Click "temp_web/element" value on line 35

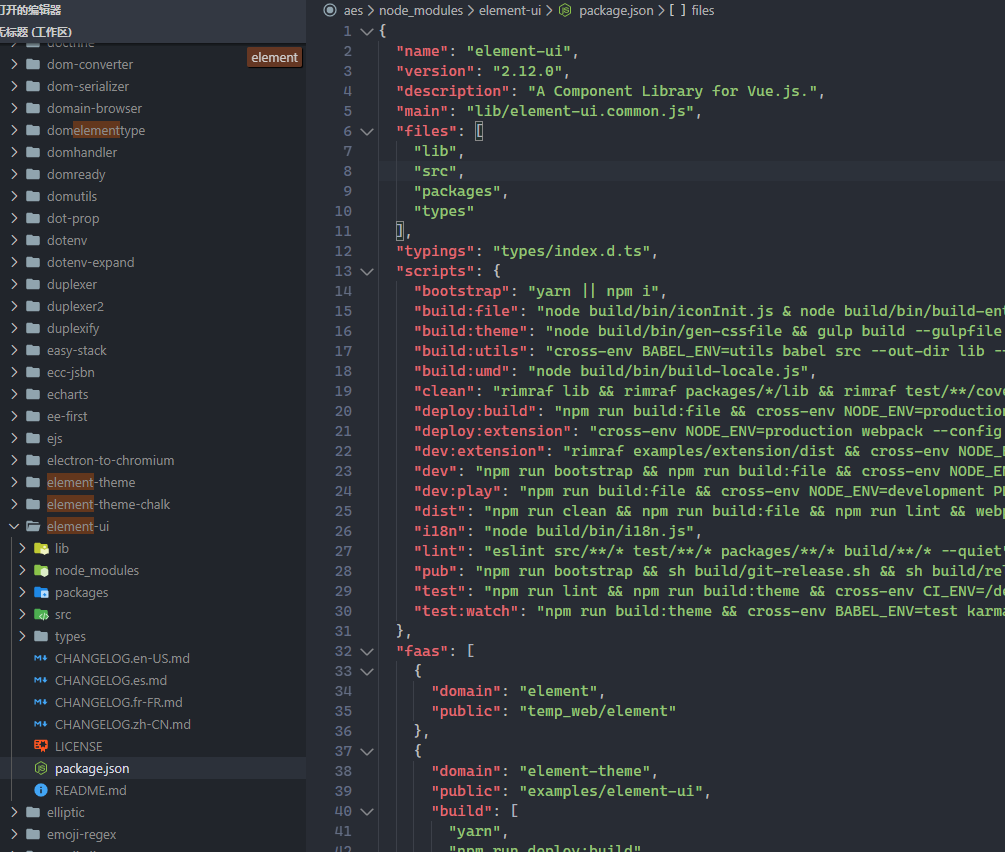click(x=597, y=711)
